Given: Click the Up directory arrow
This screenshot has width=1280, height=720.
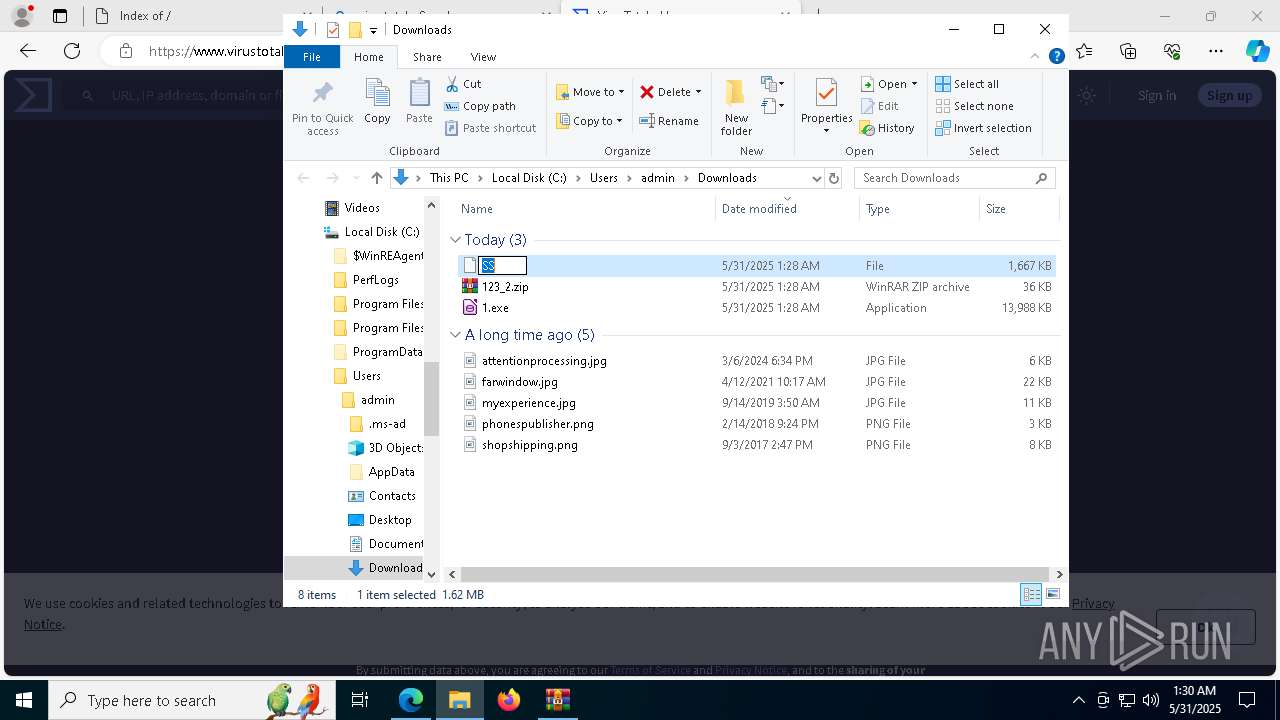Looking at the screenshot, I should 376,178.
